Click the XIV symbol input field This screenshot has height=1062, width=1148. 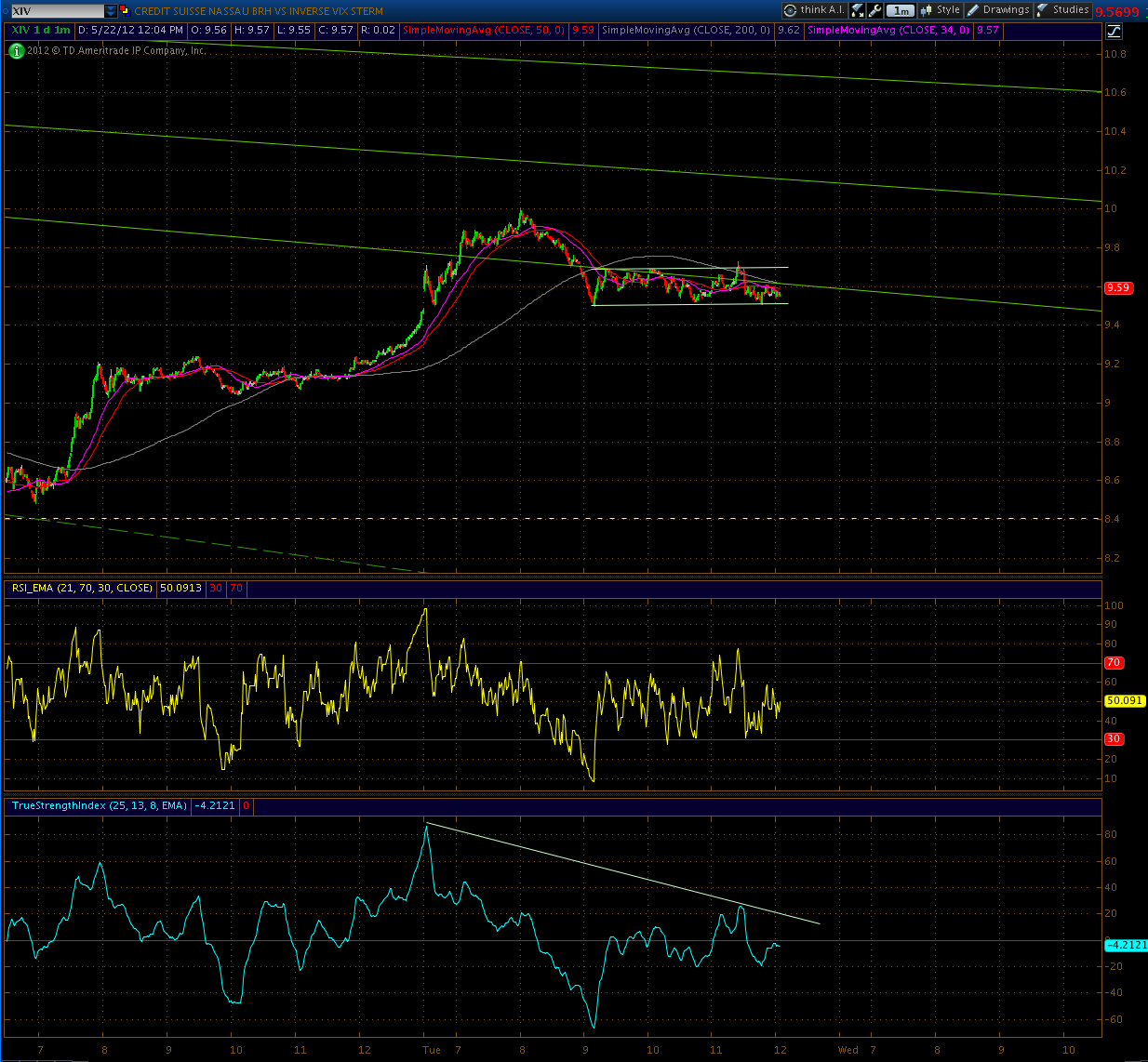pos(57,11)
